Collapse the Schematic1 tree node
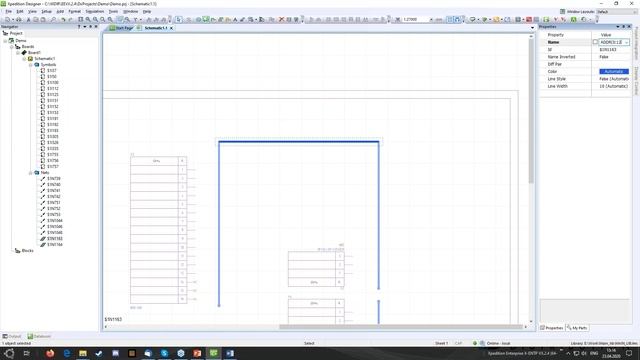The width and height of the screenshot is (640, 360). [24, 59]
